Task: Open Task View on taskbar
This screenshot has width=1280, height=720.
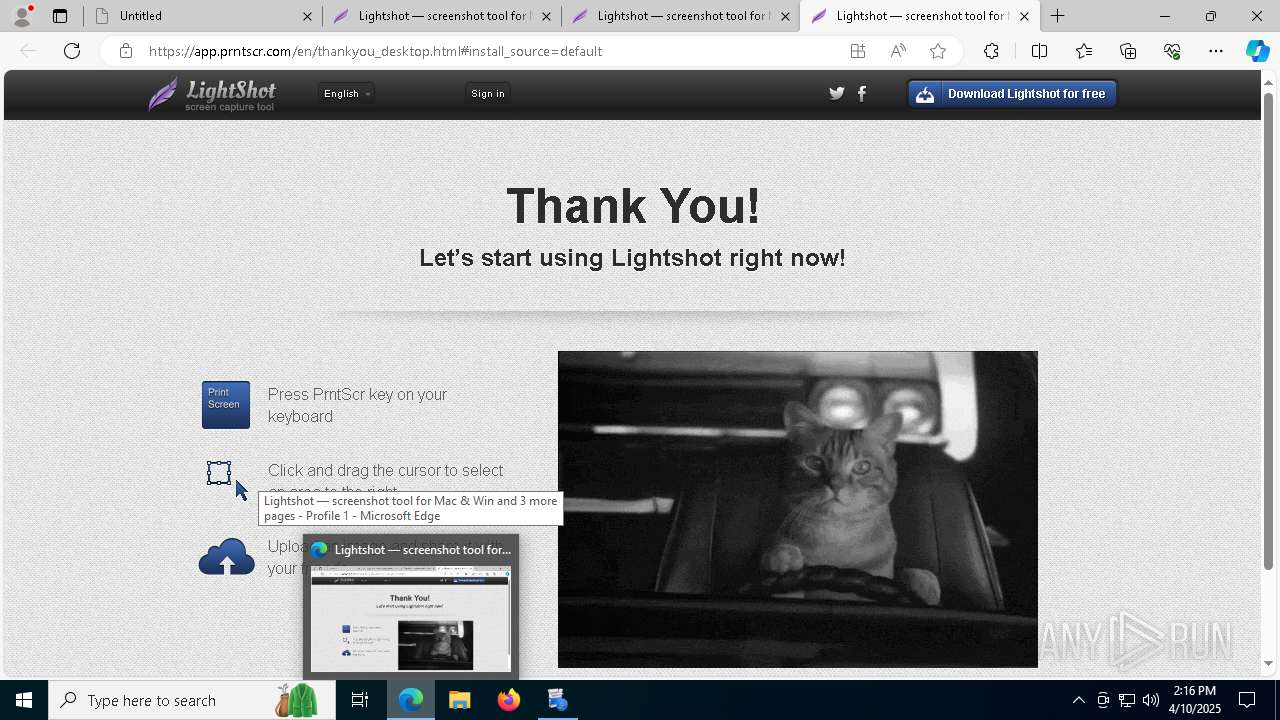Action: coord(360,700)
